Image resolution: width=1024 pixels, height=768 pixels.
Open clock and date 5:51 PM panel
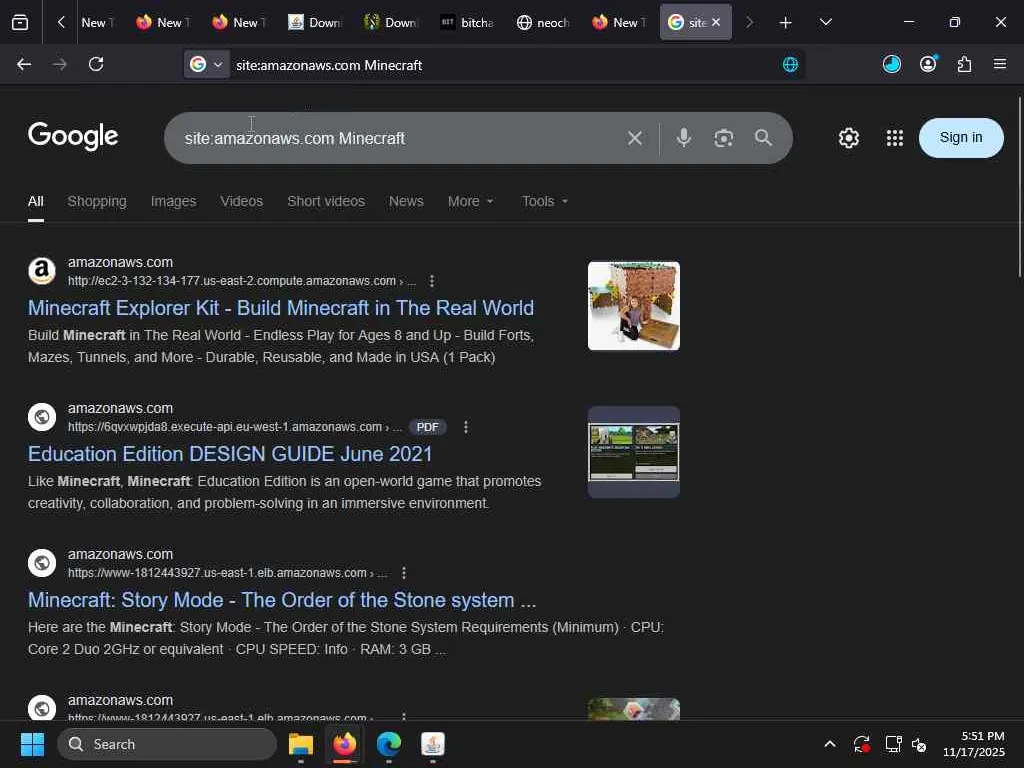[x=973, y=744]
